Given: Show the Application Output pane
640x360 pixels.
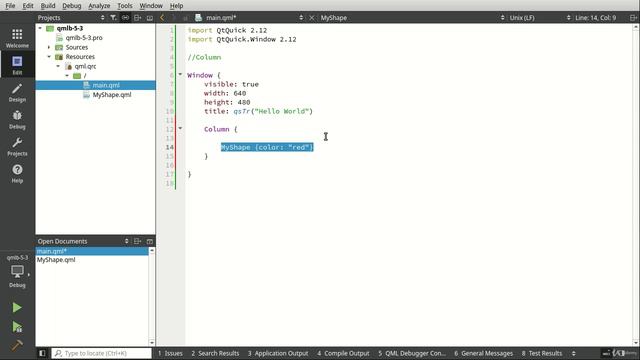Looking at the screenshot, I should click(x=278, y=353).
